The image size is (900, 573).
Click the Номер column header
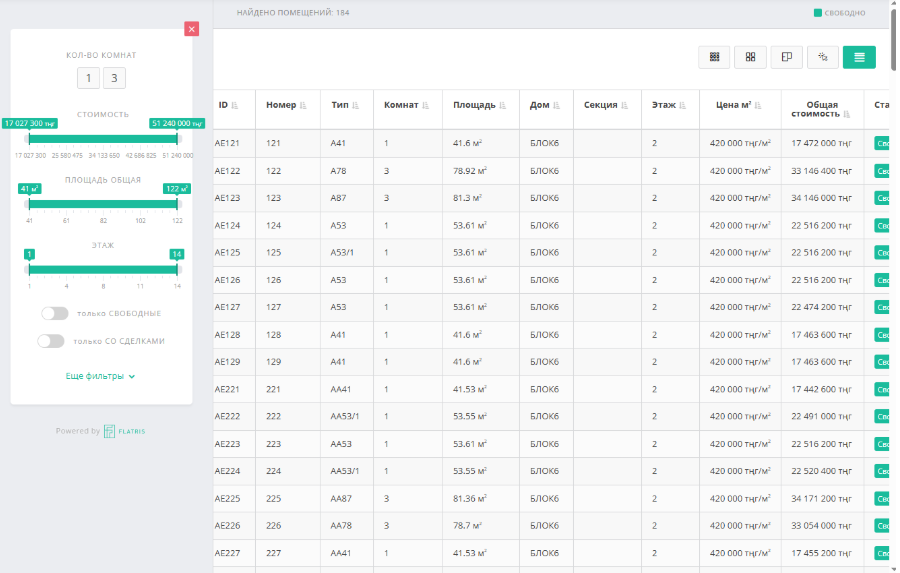[280, 105]
